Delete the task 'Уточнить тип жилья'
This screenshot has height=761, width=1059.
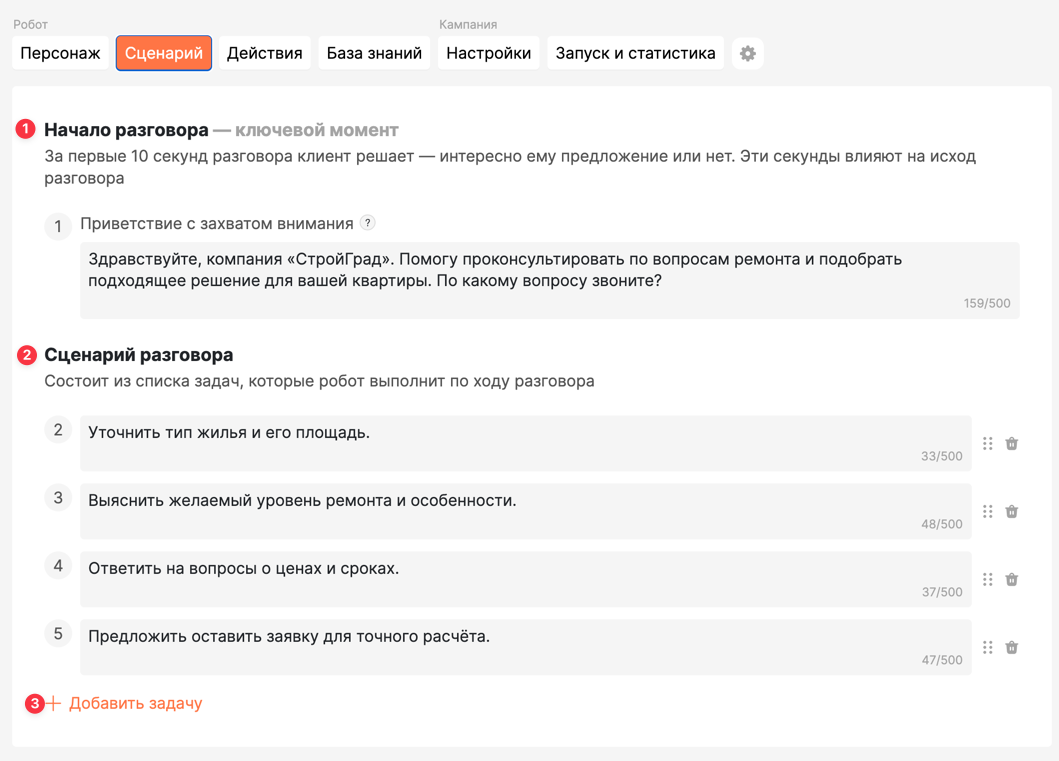pyautogui.click(x=1012, y=444)
